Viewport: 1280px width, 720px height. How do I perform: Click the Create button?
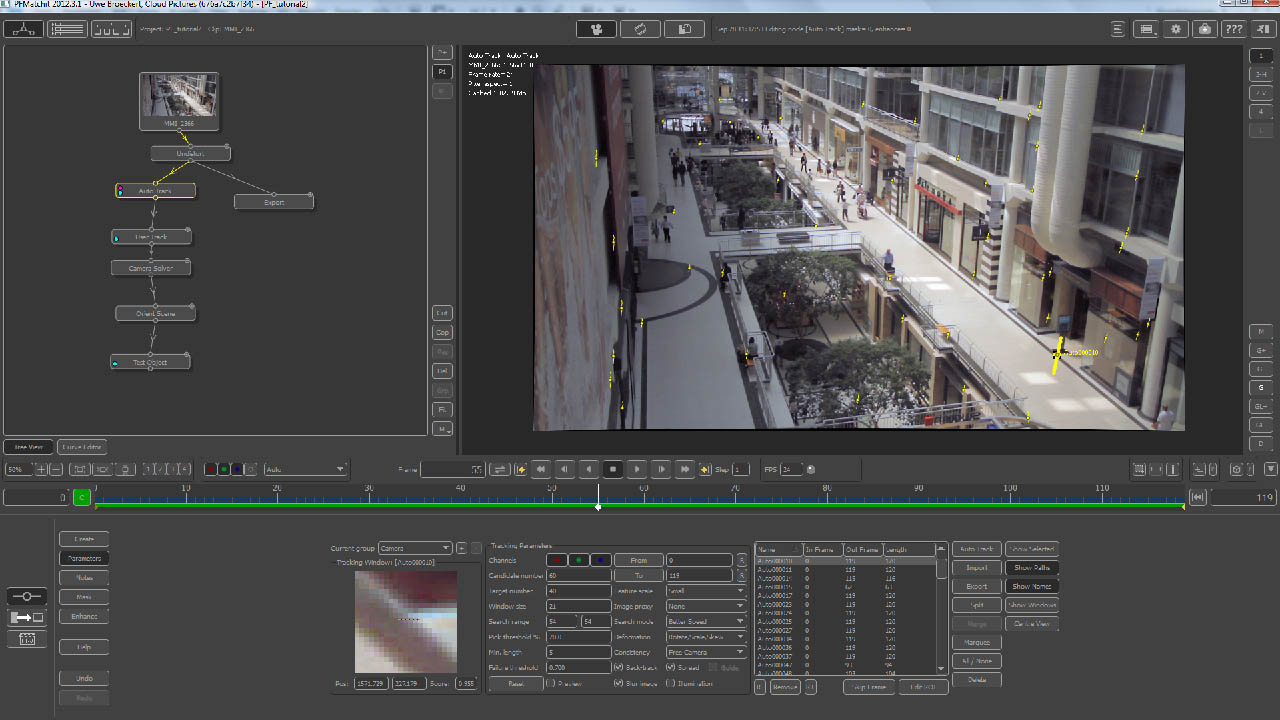[84, 539]
